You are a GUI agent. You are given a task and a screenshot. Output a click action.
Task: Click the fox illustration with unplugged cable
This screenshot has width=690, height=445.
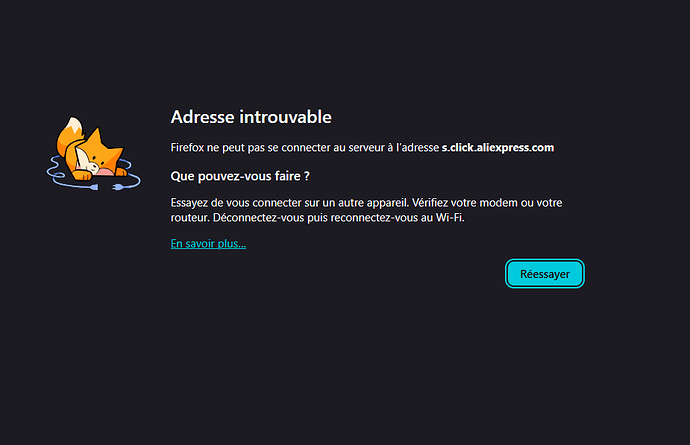tap(94, 154)
